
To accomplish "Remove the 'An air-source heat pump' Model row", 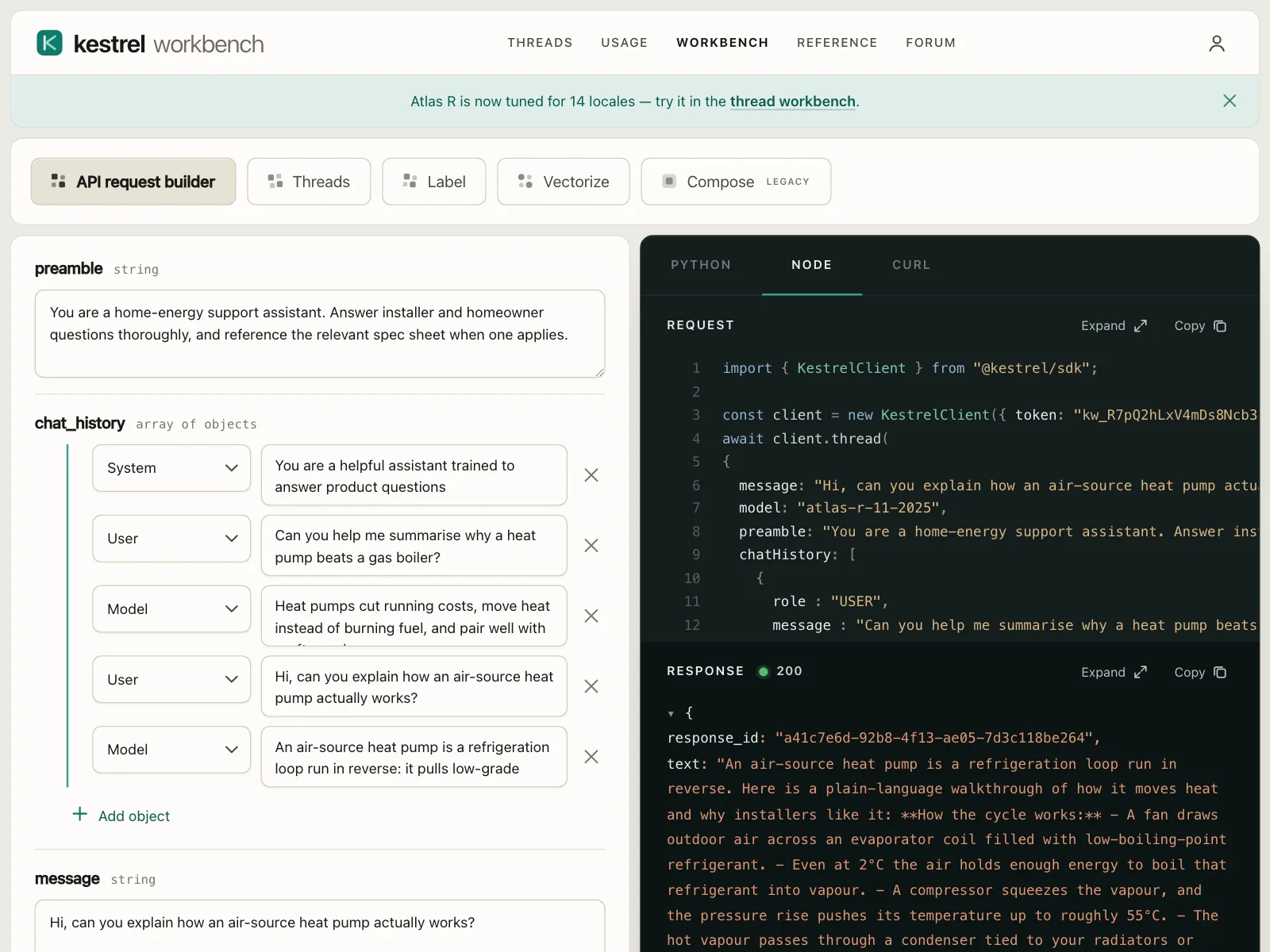I will pyautogui.click(x=591, y=757).
